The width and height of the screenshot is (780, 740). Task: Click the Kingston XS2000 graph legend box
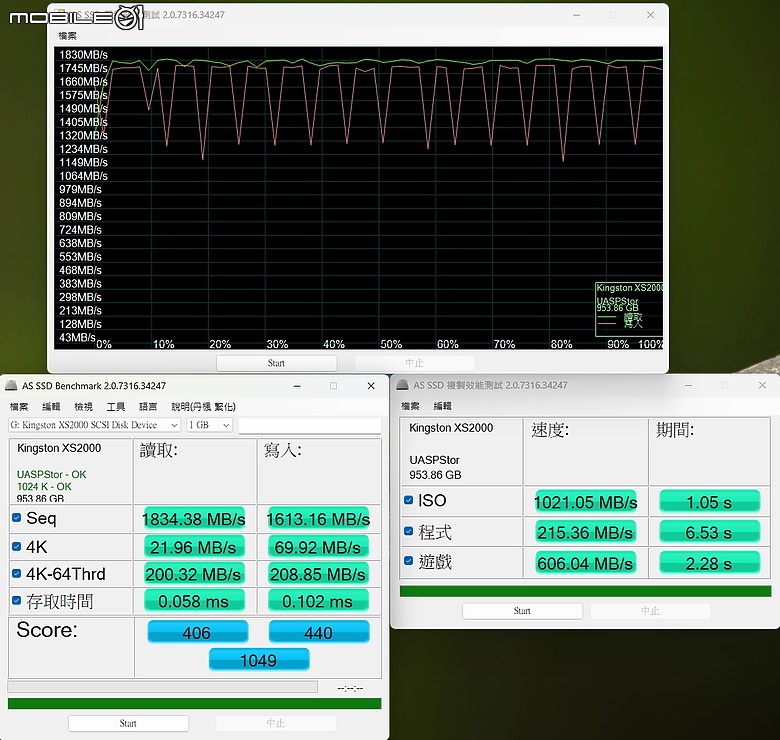click(x=629, y=309)
